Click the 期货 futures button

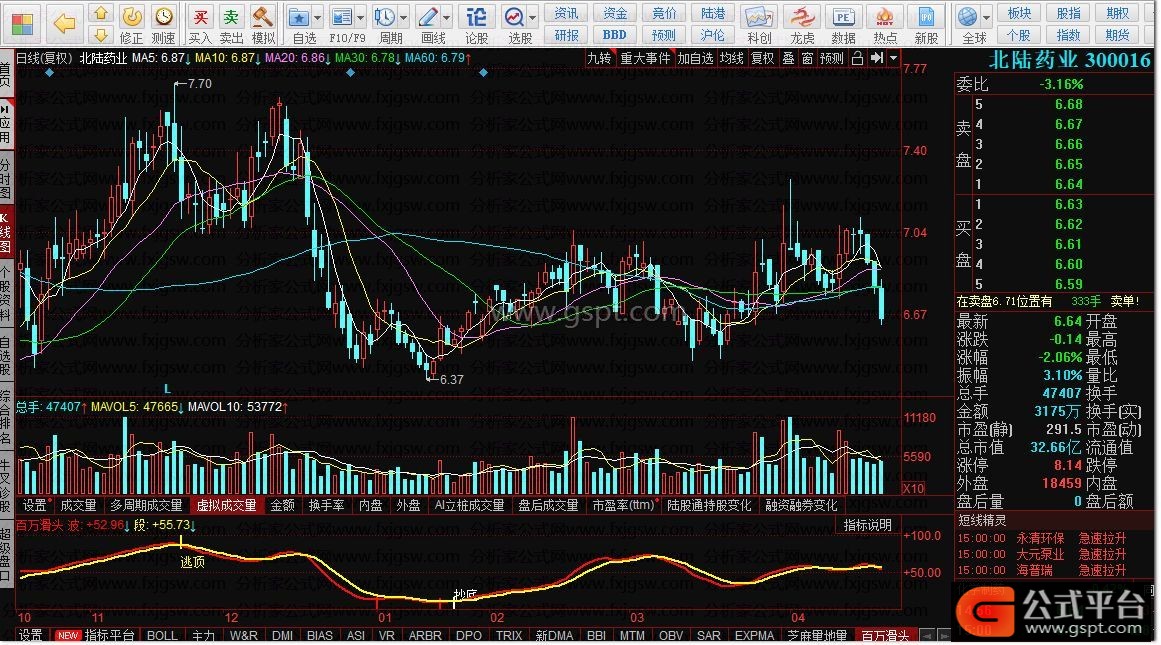[x=1117, y=35]
